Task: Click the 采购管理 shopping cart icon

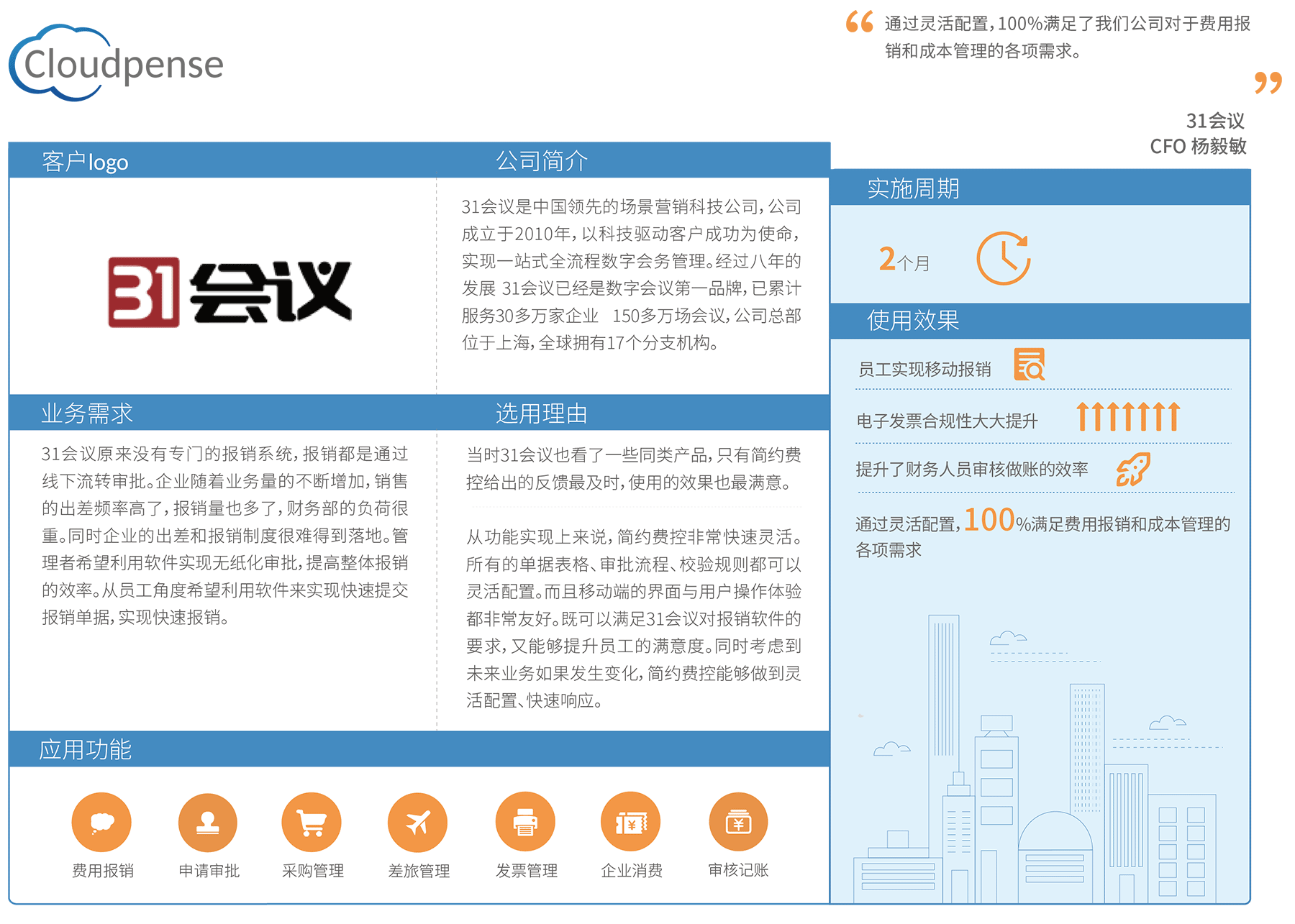Action: pos(312,822)
